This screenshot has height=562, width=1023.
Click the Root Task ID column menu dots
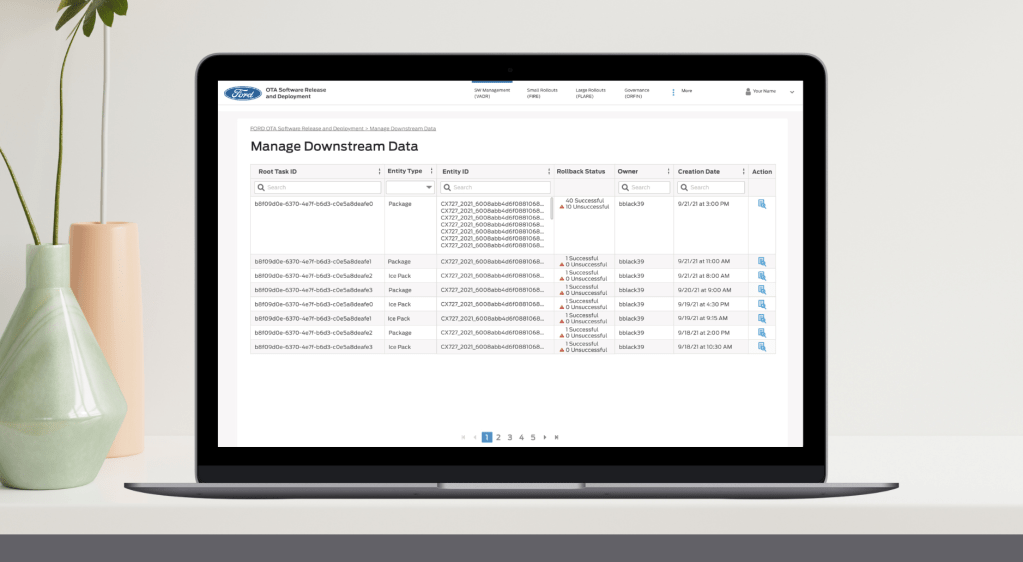click(379, 172)
